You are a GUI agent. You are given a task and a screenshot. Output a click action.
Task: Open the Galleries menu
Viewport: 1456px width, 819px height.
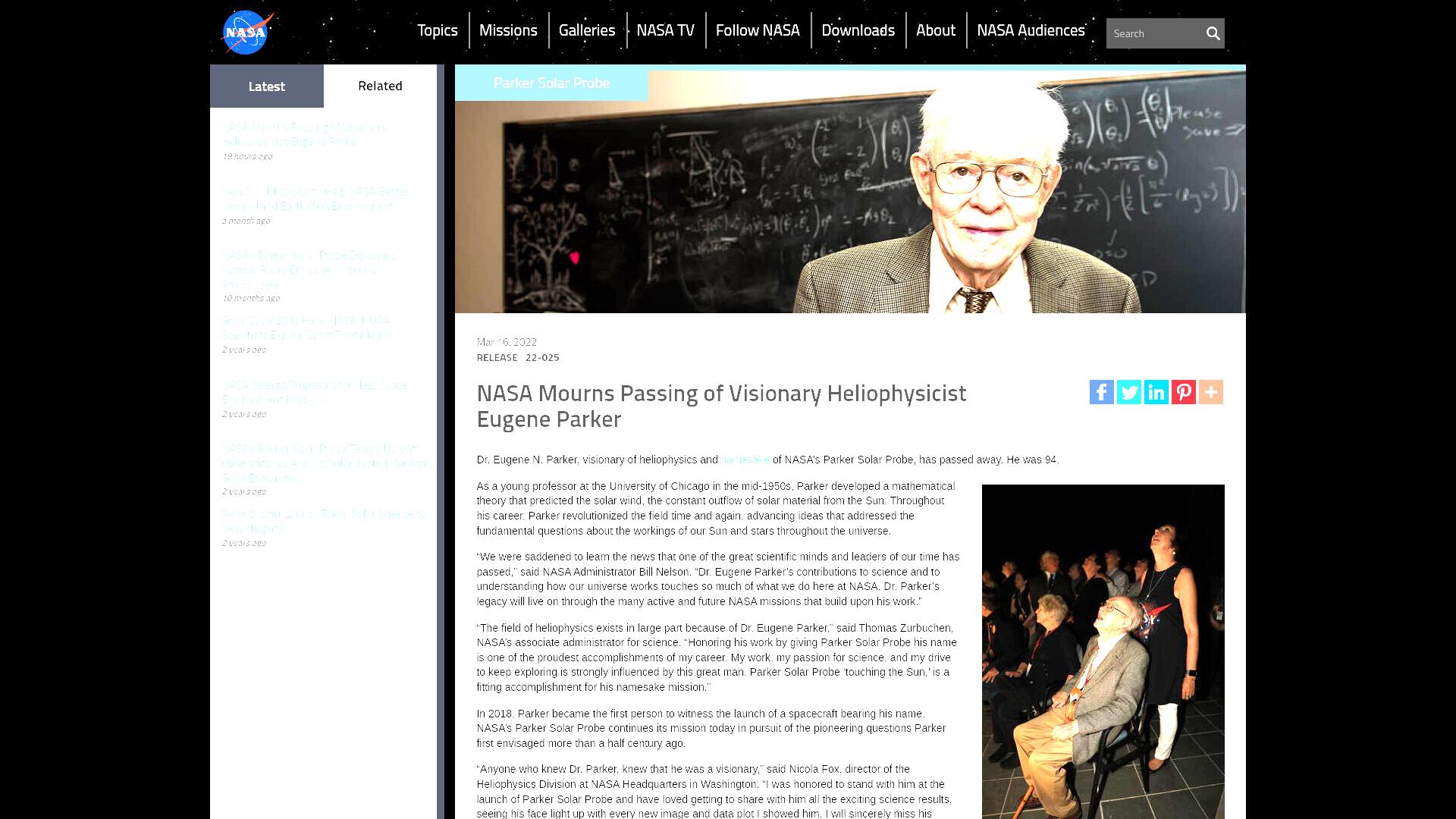pyautogui.click(x=587, y=30)
